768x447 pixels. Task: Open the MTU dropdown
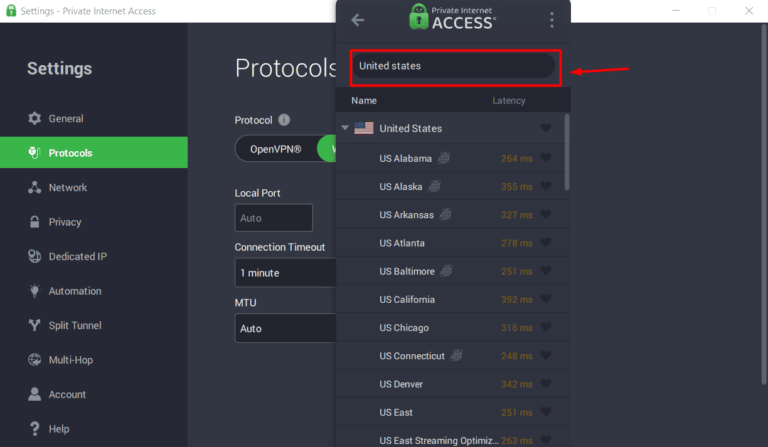pyautogui.click(x=285, y=328)
